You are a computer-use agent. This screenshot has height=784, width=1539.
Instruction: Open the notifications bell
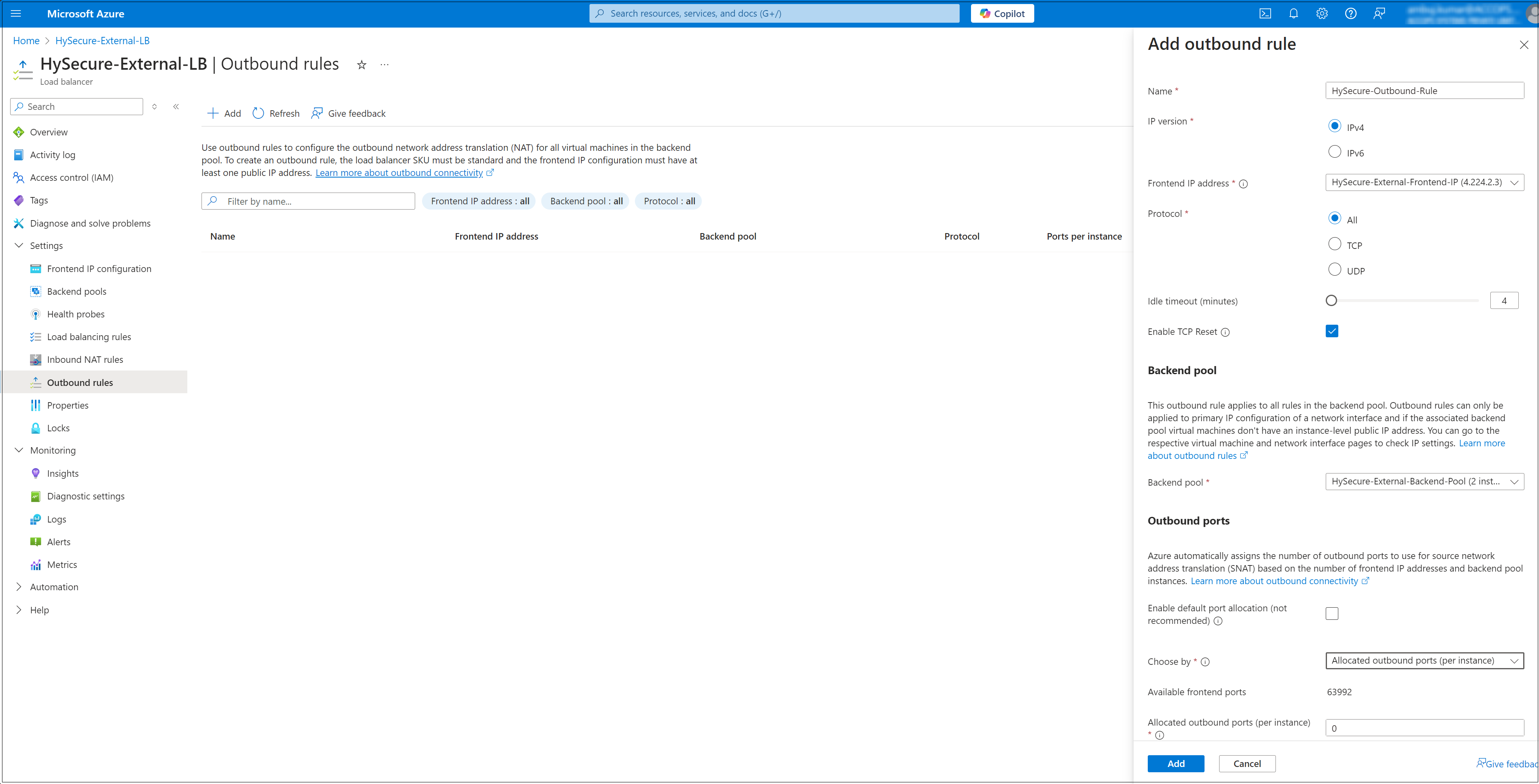[x=1293, y=13]
